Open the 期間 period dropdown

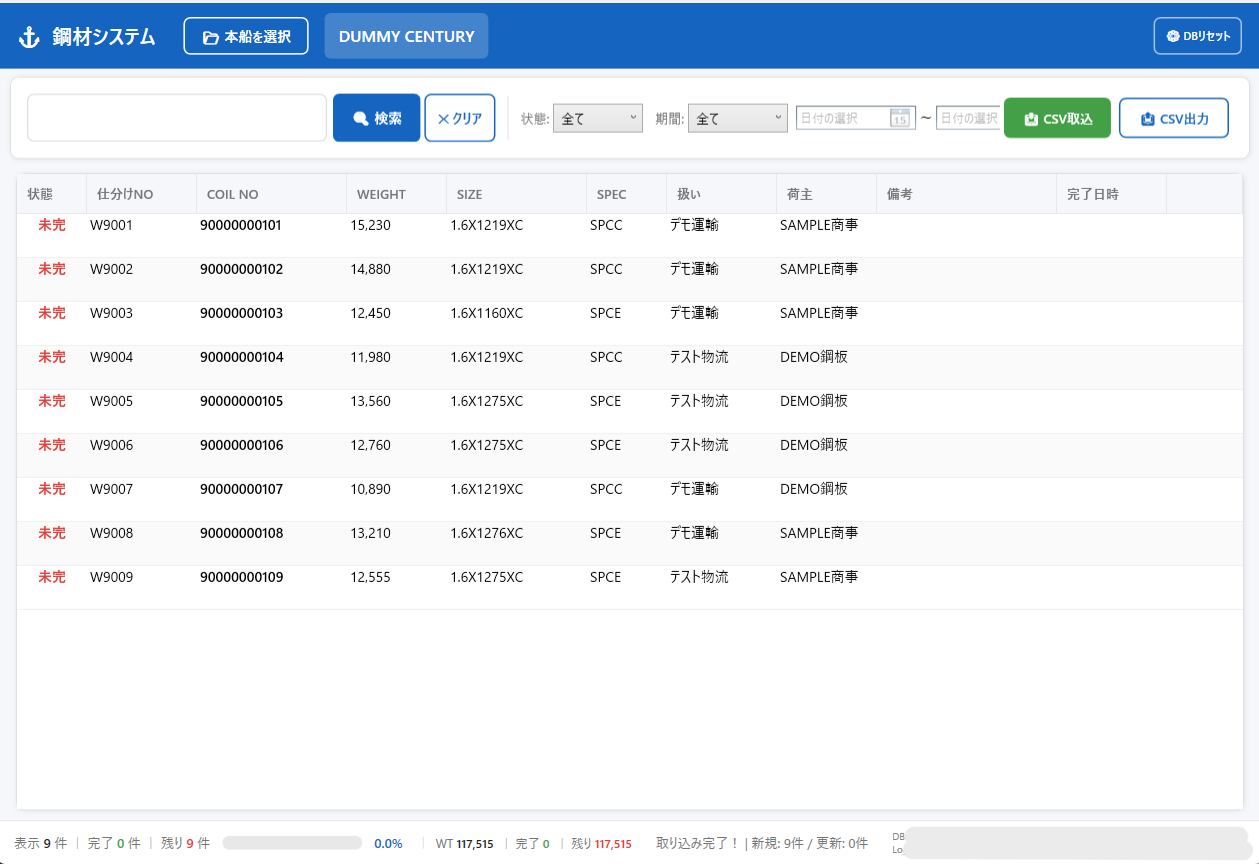point(738,118)
